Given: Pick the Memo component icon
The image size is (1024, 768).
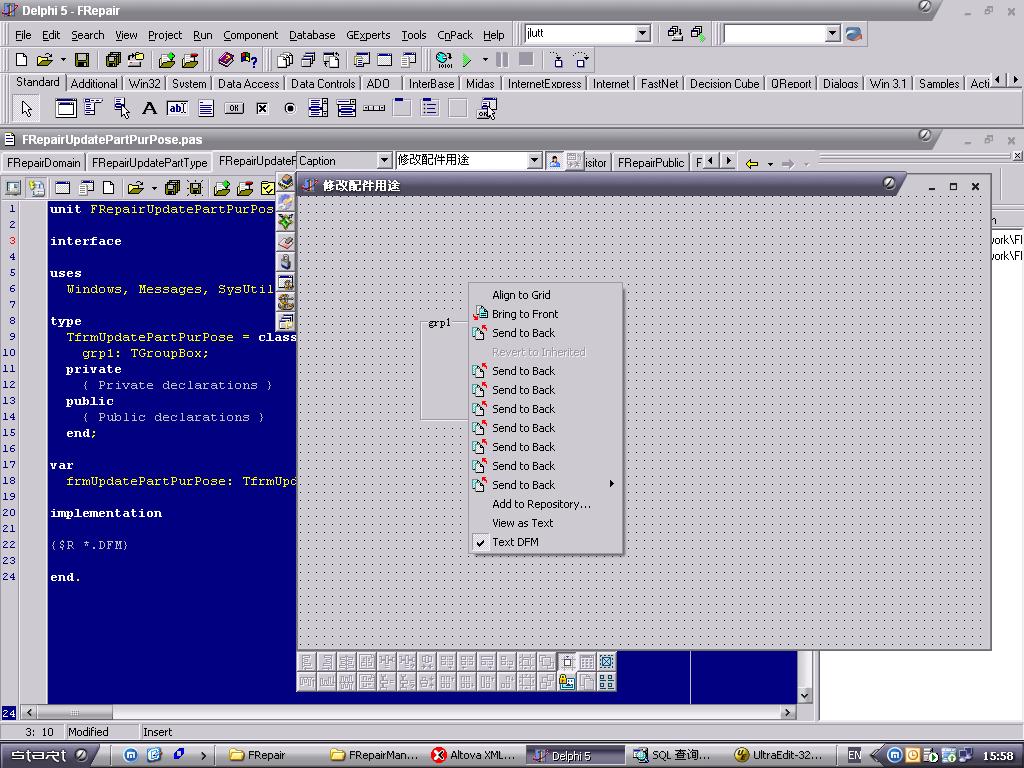Looking at the screenshot, I should pyautogui.click(x=206, y=108).
